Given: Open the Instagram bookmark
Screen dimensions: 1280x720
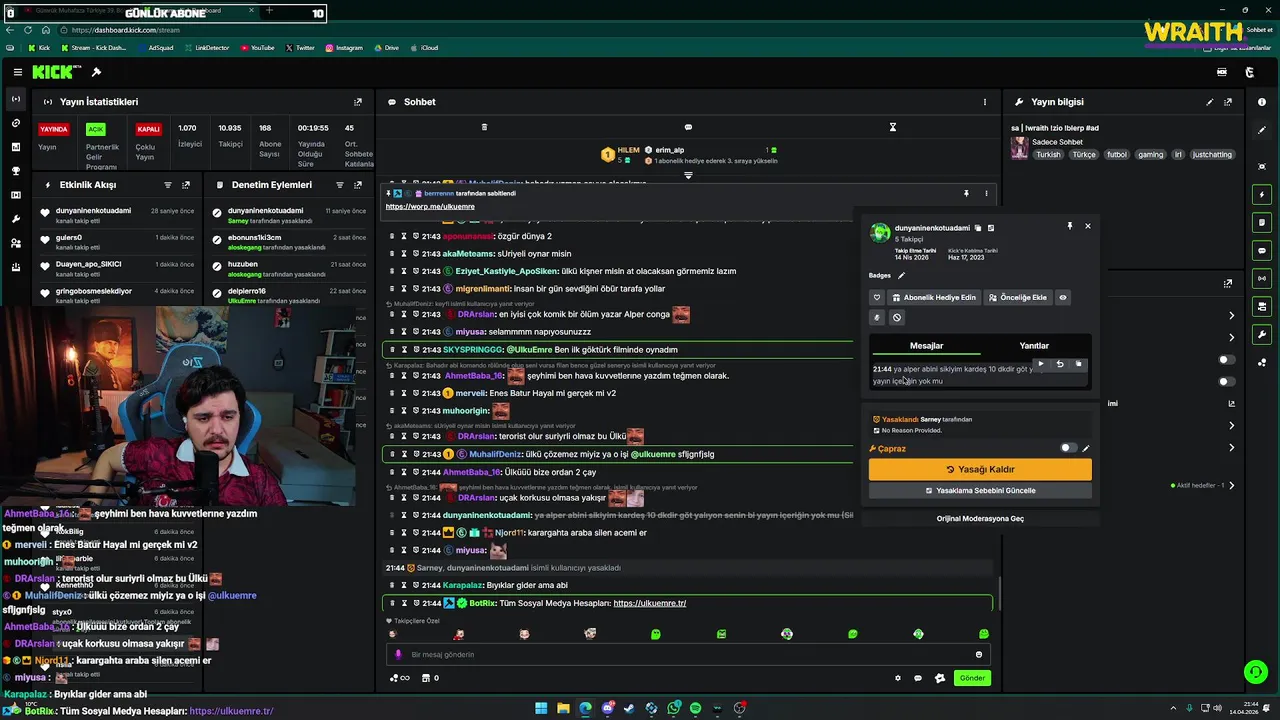Looking at the screenshot, I should click(343, 47).
